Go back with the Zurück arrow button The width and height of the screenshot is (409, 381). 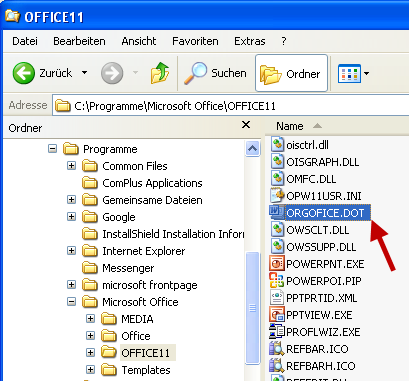coord(24,73)
